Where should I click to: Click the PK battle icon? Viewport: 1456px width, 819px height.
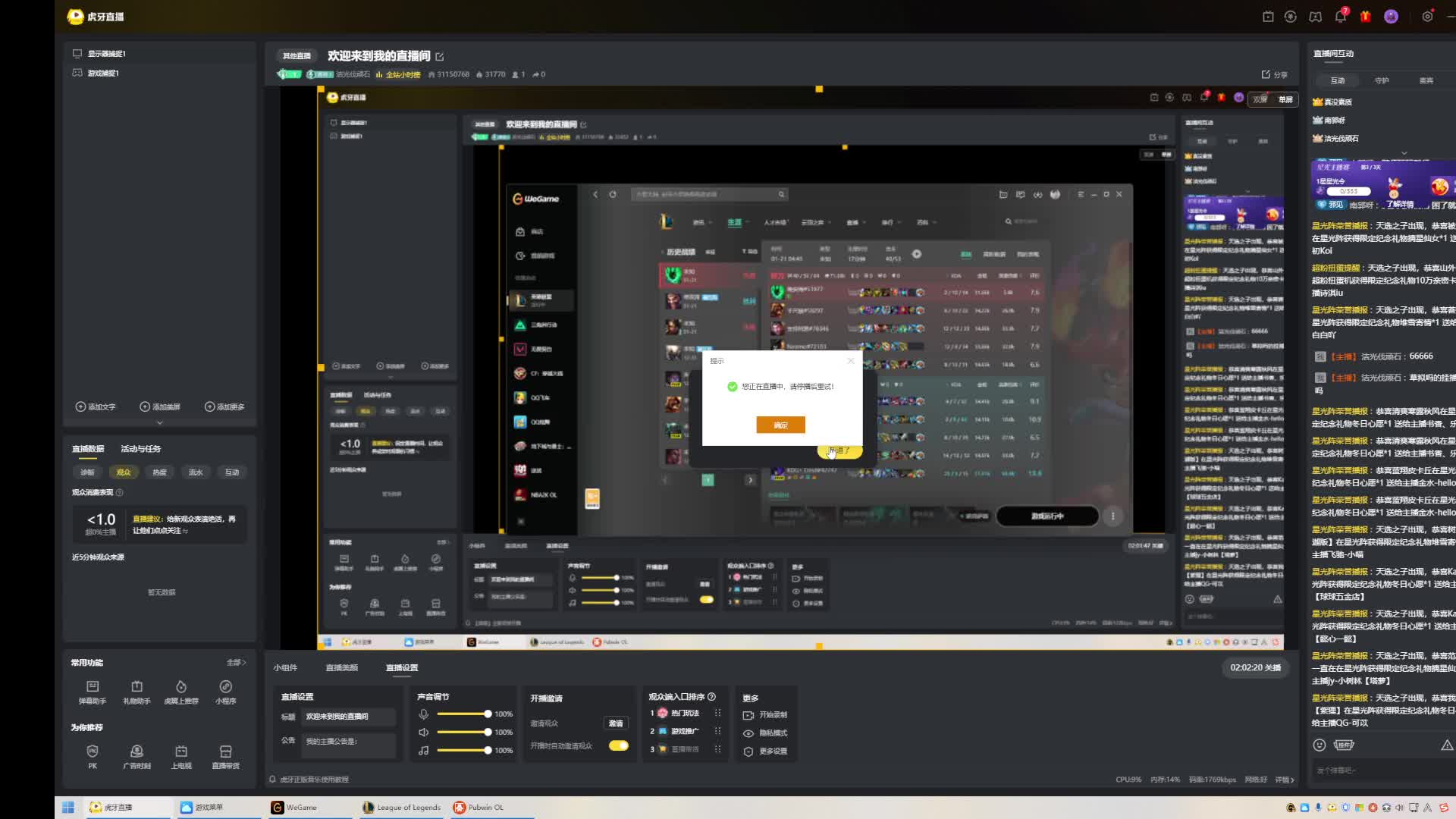93,752
